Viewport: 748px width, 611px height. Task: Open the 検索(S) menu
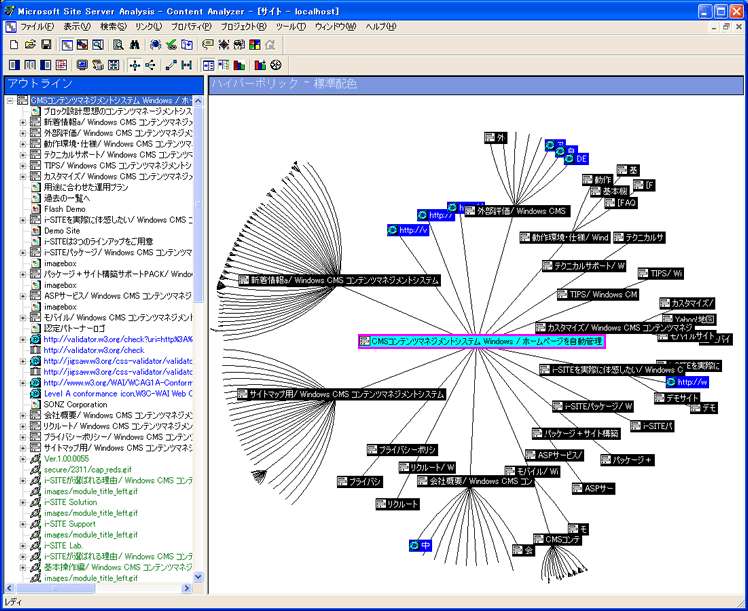(113, 27)
